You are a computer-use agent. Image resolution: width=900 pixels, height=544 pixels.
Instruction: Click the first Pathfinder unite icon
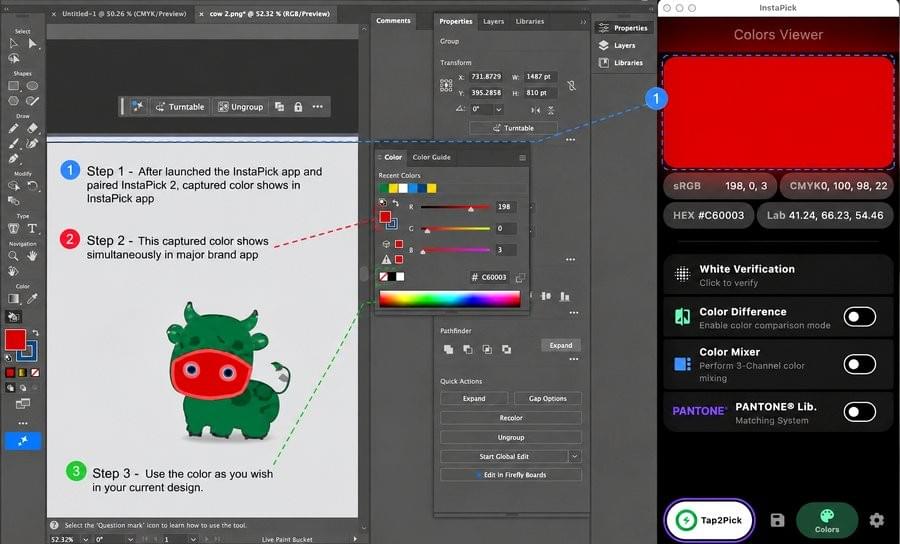(x=448, y=349)
